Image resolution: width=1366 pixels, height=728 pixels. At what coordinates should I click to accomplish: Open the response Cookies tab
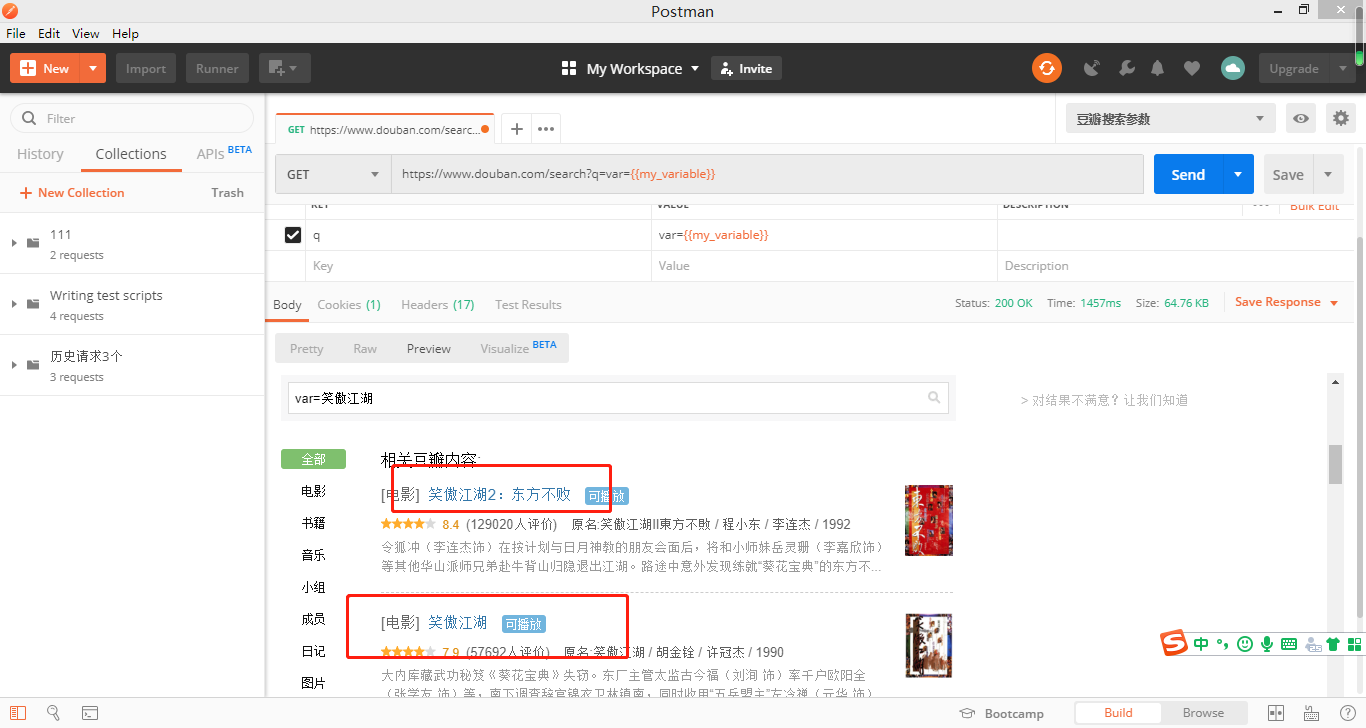pos(349,305)
